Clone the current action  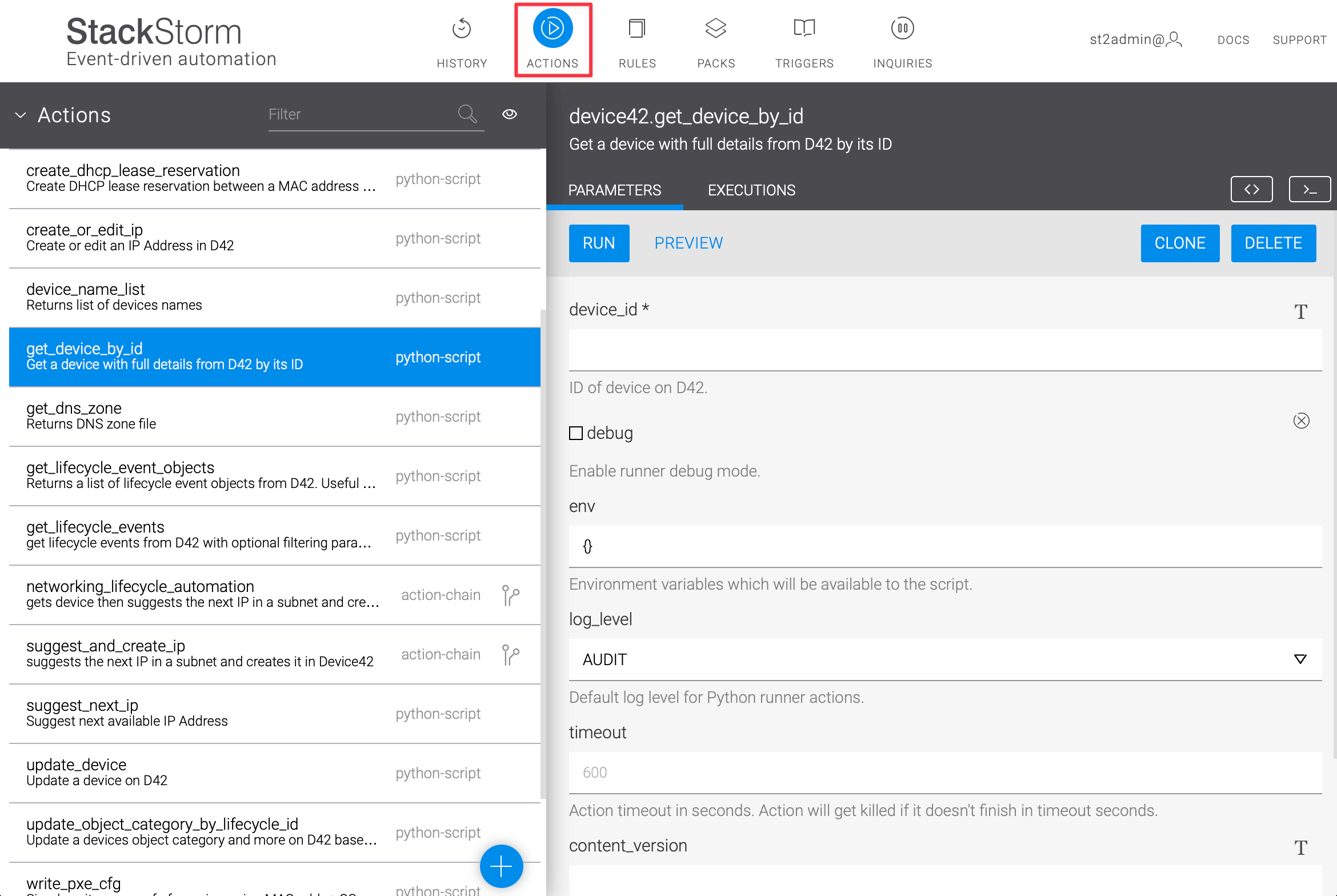pos(1180,243)
